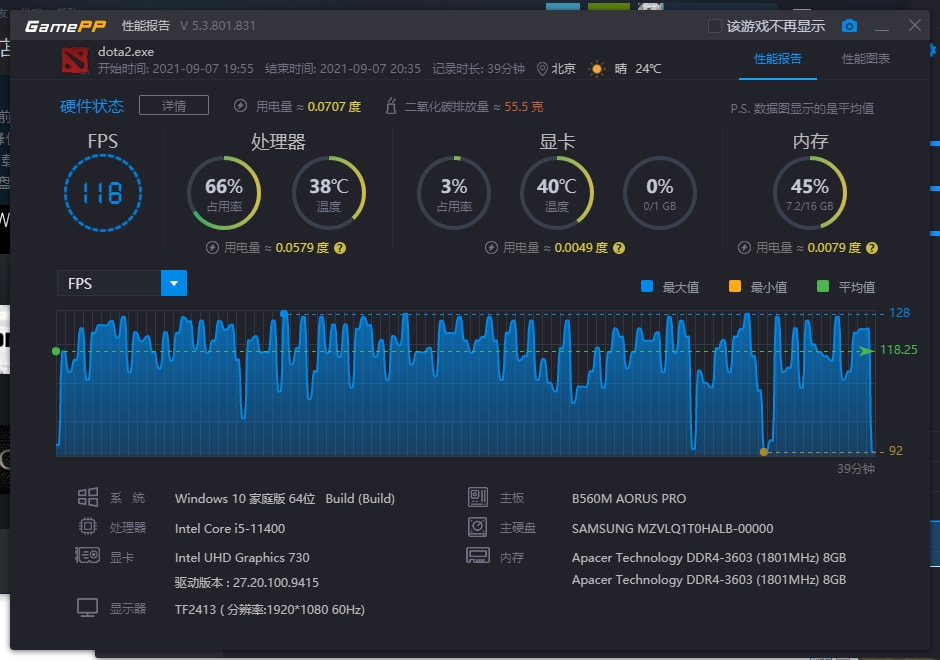
Task: Open the FPS metric dropdown
Action: (x=173, y=283)
